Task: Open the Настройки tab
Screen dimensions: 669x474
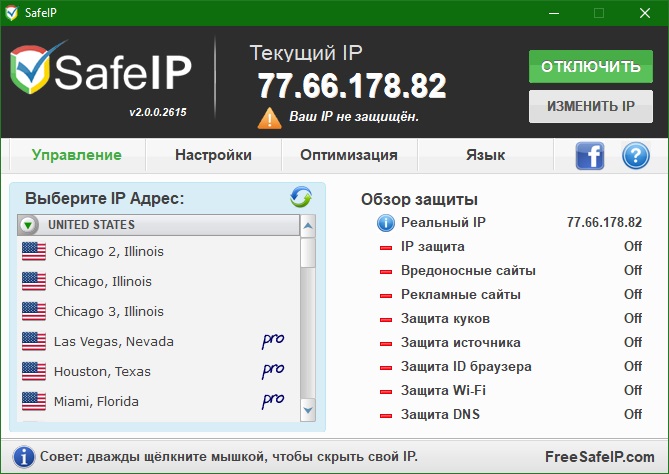Action: point(213,155)
